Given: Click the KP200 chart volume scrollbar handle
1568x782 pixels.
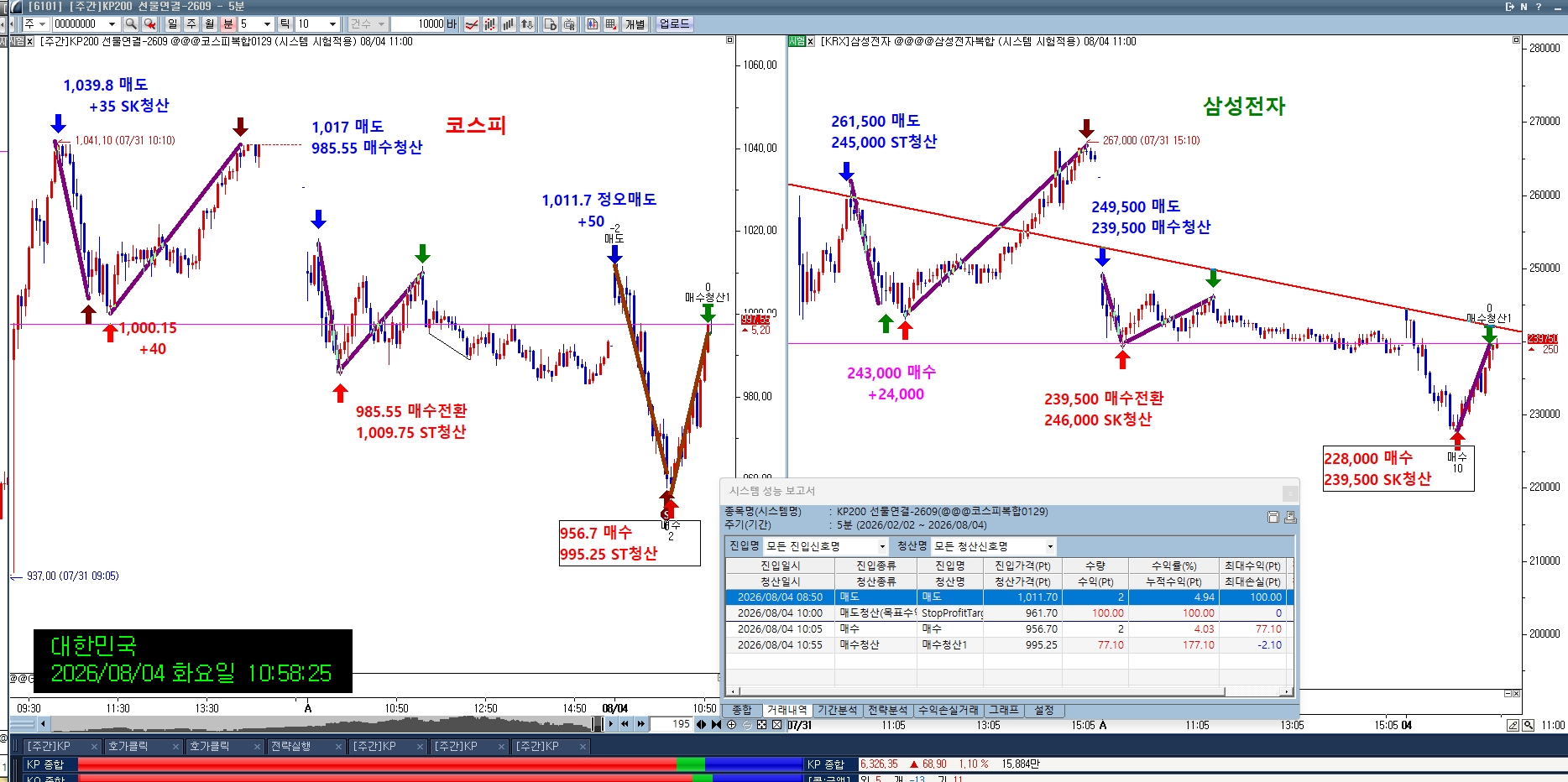Looking at the screenshot, I should click(598, 724).
